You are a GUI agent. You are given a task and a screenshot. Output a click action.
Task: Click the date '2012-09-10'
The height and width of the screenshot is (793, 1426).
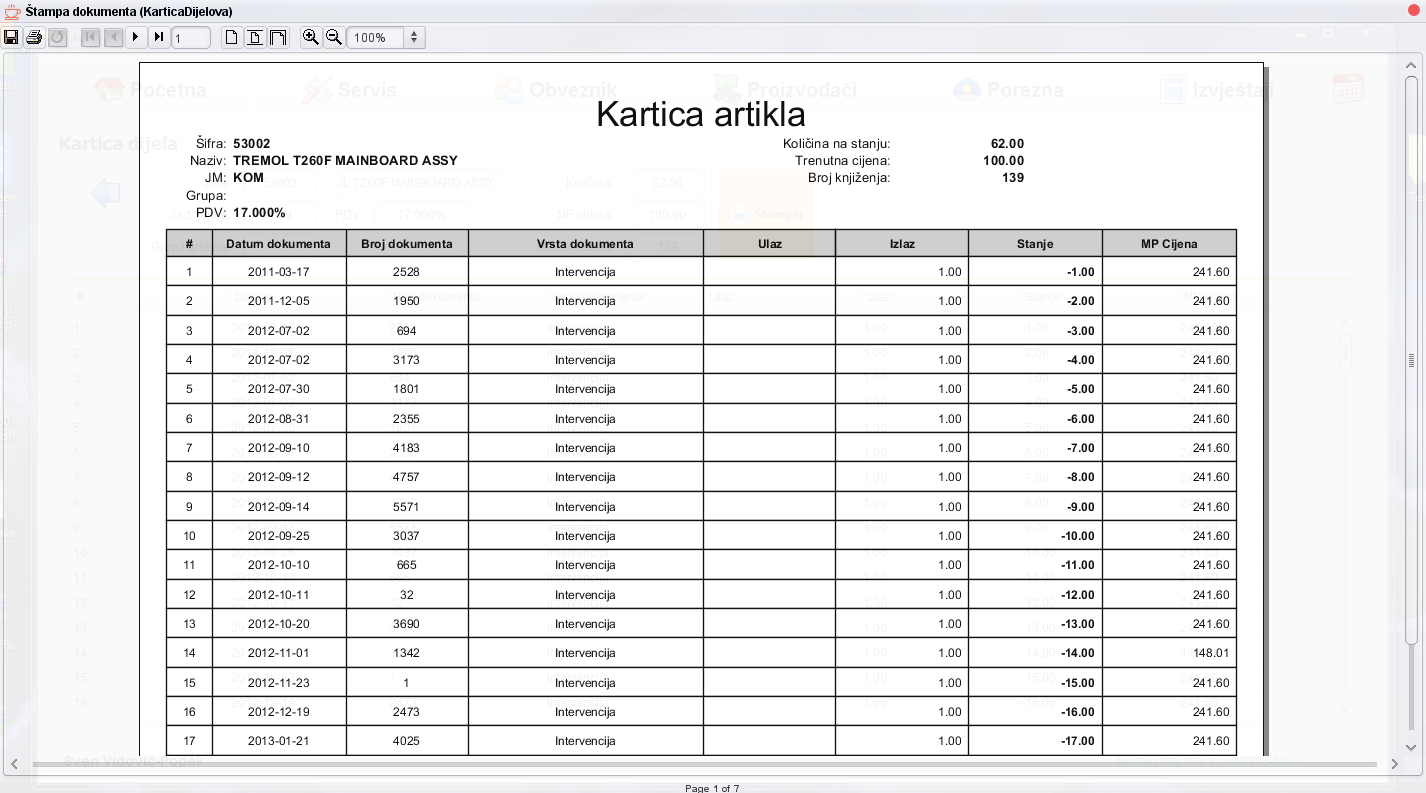pos(278,448)
